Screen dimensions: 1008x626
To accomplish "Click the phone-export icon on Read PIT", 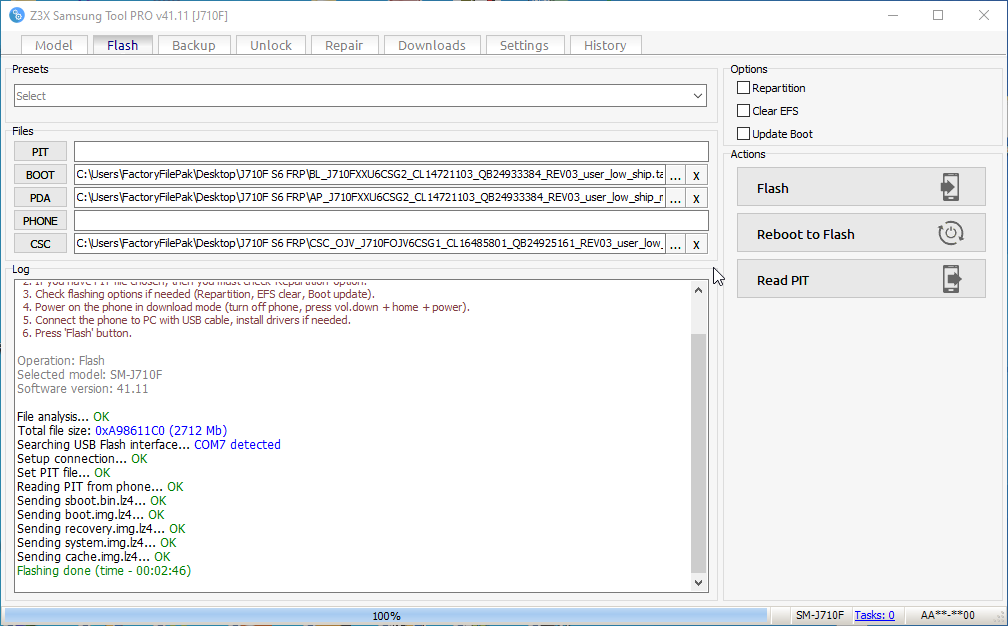I will click(951, 279).
